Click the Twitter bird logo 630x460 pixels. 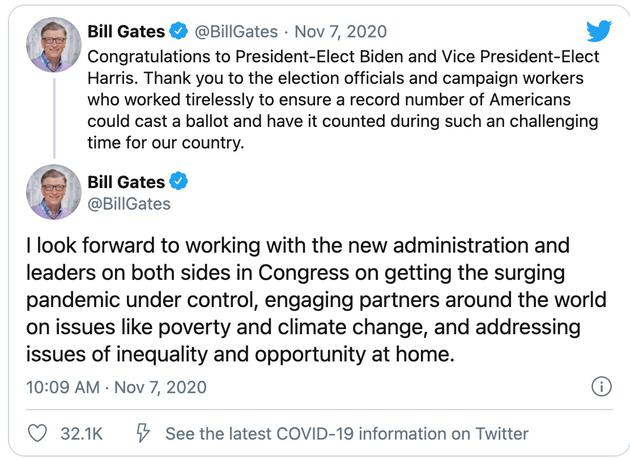point(598,31)
